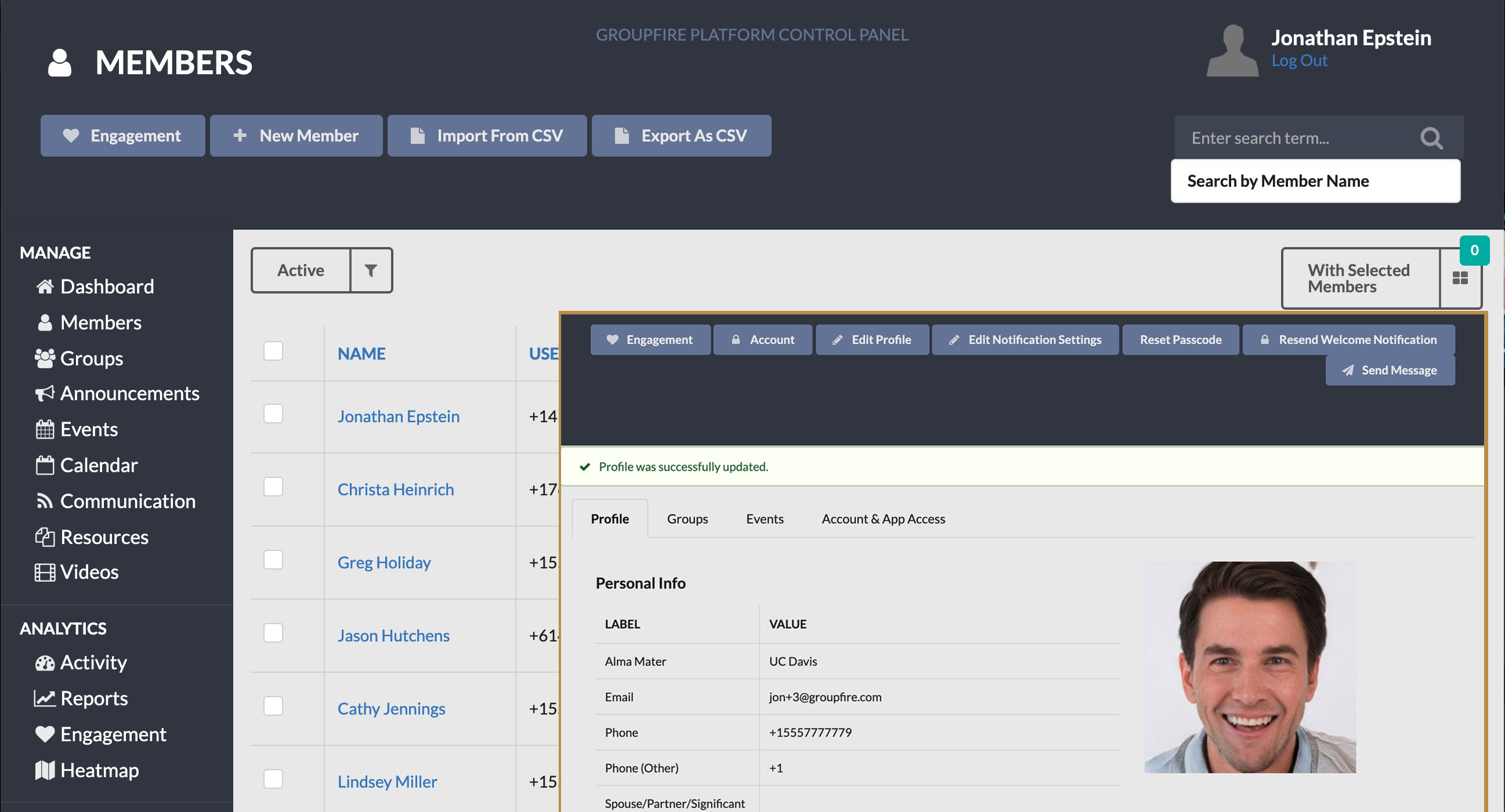
Task: Open the filter options with funnel icon
Action: (x=371, y=270)
